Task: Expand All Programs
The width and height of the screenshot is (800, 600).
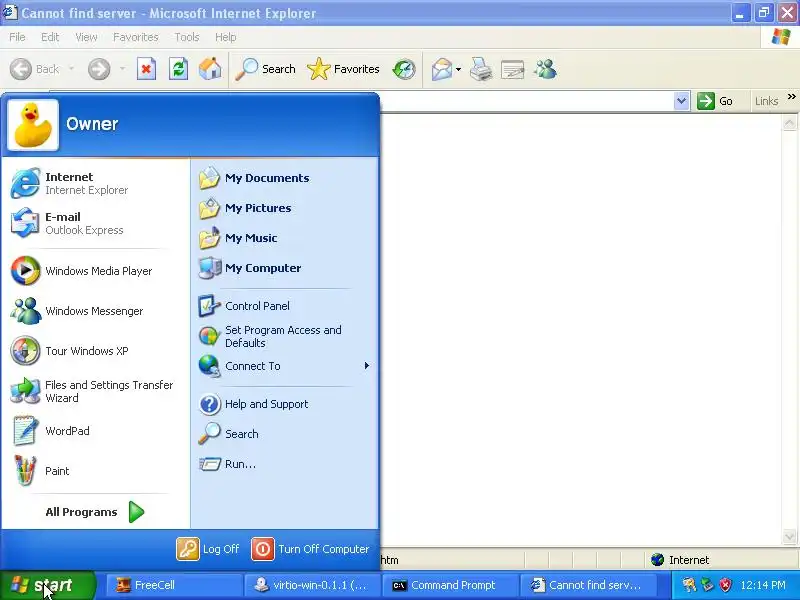Action: (95, 512)
